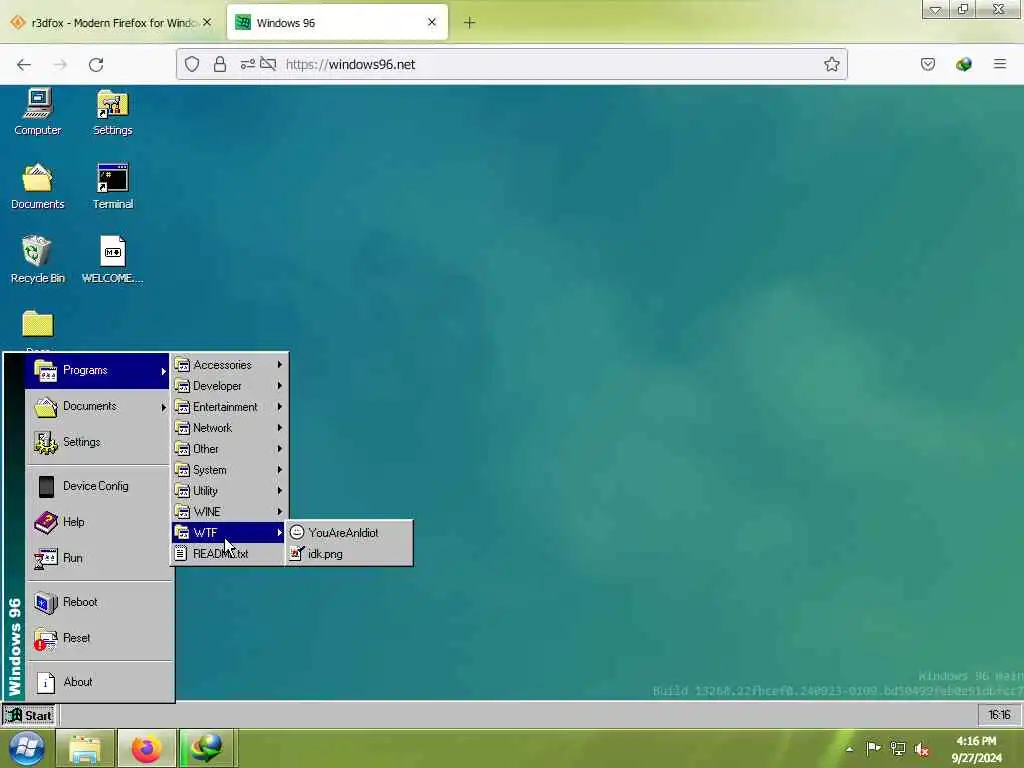The image size is (1024, 768).
Task: Click Run in the Start menu
Action: click(97, 558)
